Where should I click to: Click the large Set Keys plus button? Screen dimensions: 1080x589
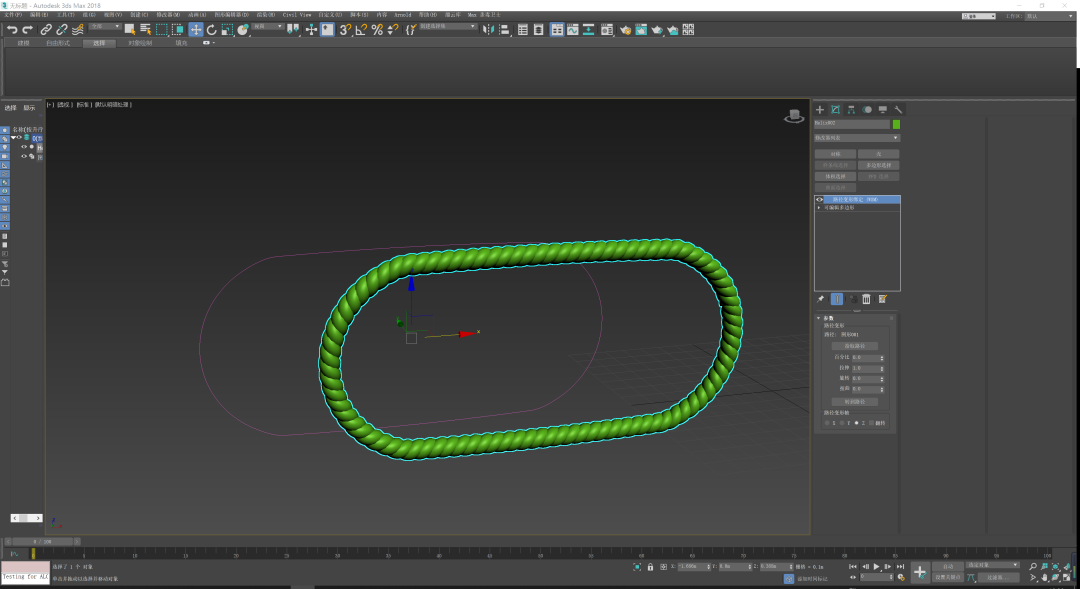920,572
